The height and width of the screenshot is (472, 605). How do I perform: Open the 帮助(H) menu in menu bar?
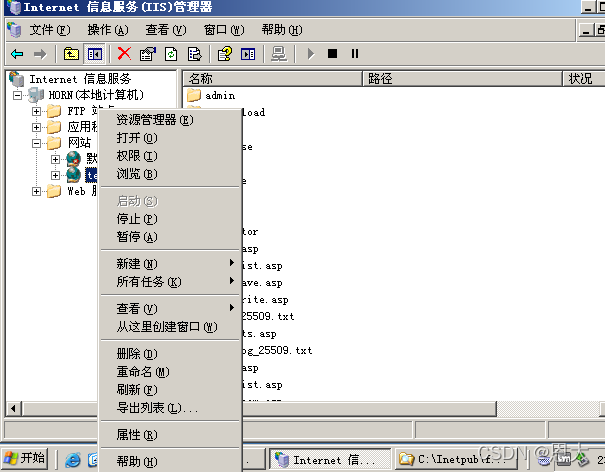tap(282, 30)
